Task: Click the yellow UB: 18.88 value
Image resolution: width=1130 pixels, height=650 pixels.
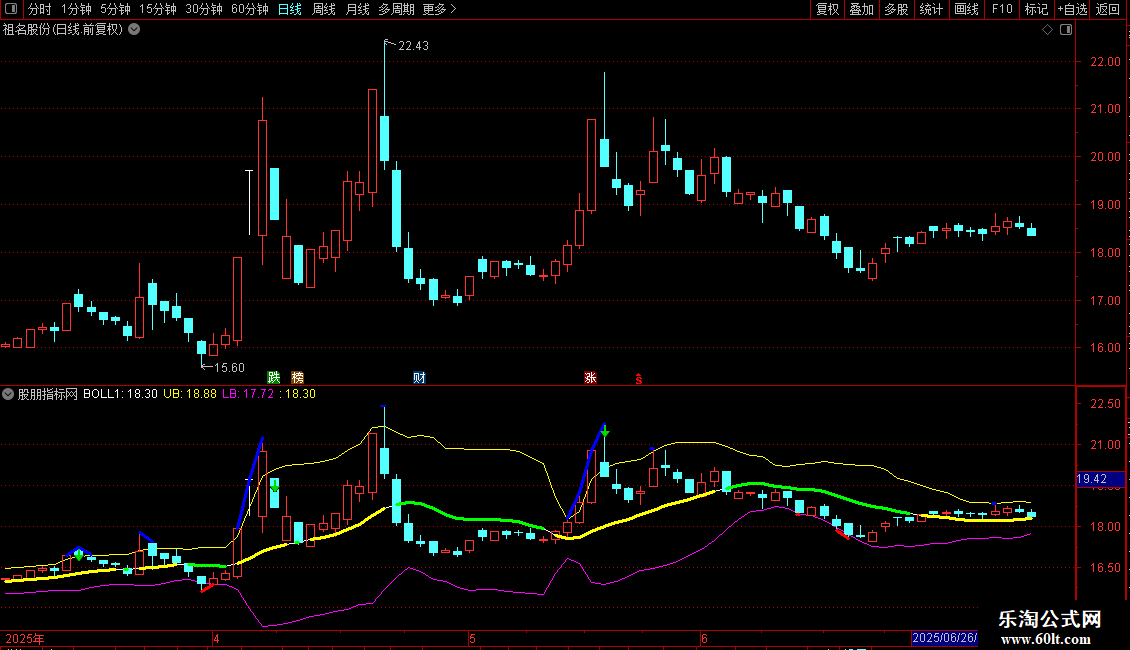Action: (x=190, y=394)
